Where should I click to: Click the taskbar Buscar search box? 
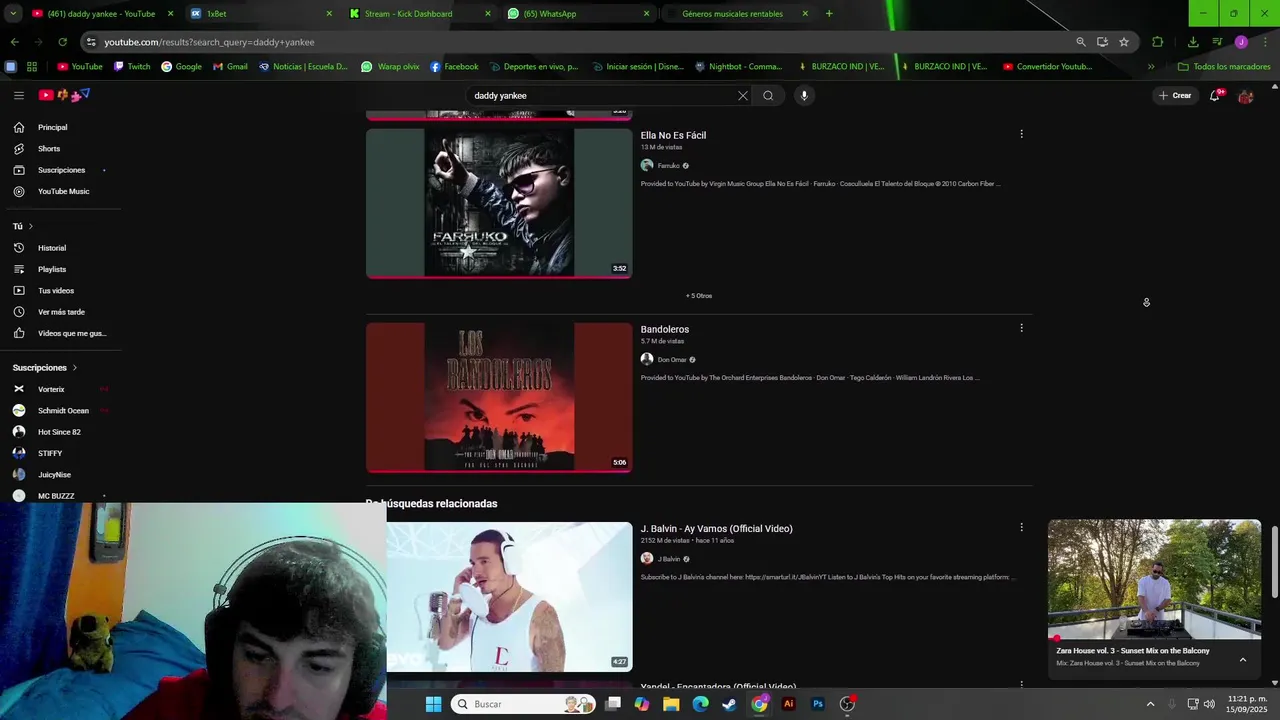(523, 704)
